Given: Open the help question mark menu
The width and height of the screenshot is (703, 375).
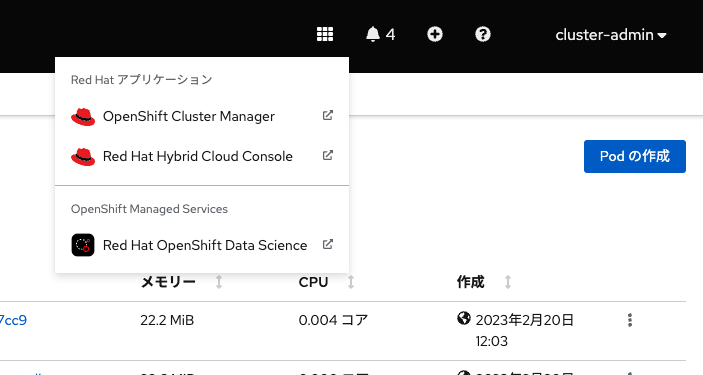Looking at the screenshot, I should click(x=482, y=34).
